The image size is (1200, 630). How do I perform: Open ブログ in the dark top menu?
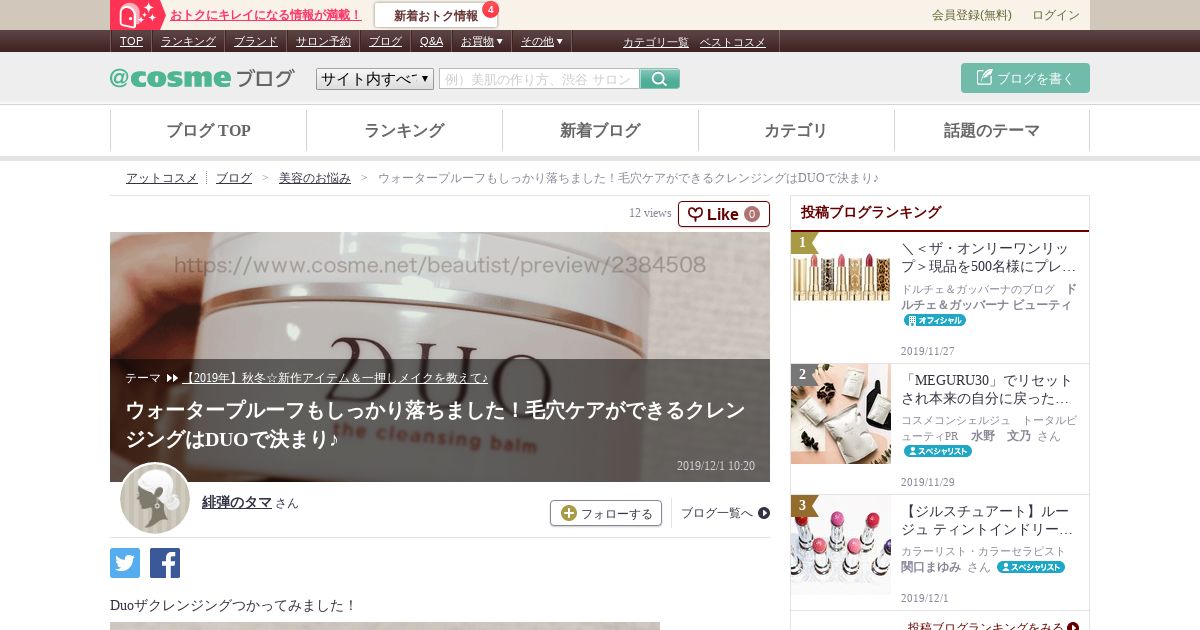pos(385,41)
